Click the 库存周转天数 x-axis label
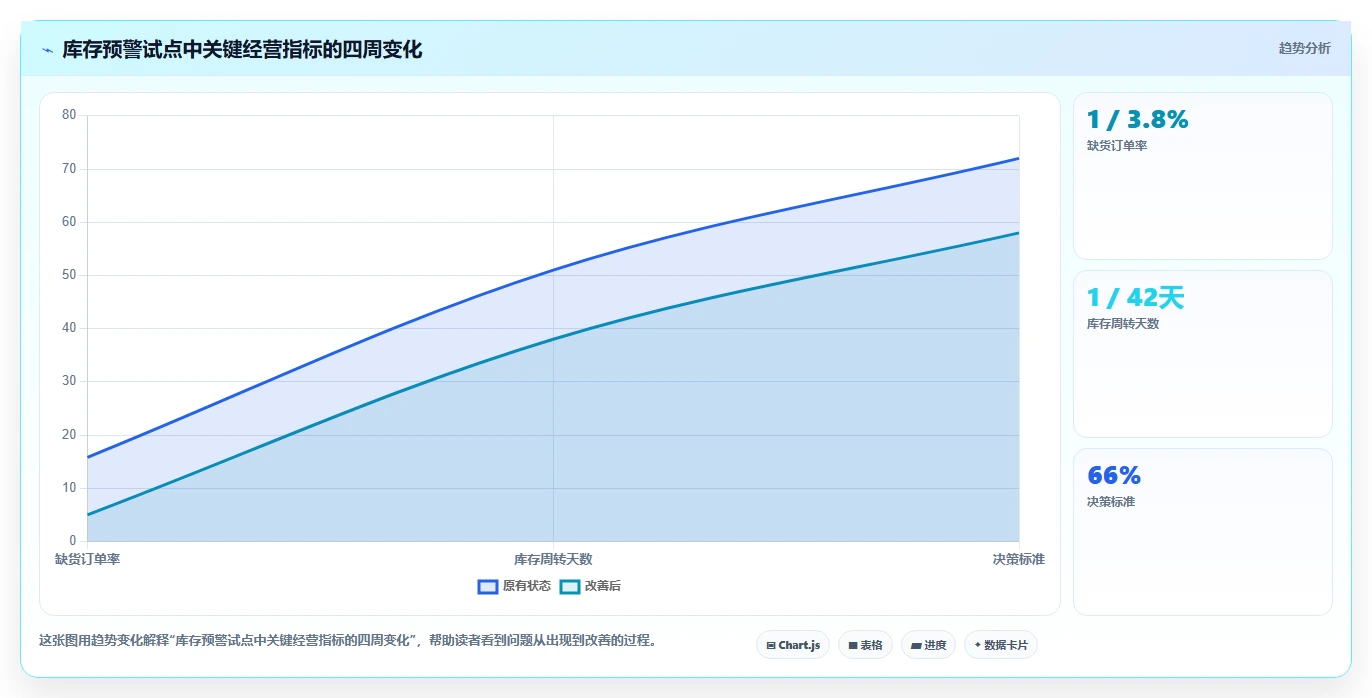The width and height of the screenshot is (1372, 698). point(553,559)
